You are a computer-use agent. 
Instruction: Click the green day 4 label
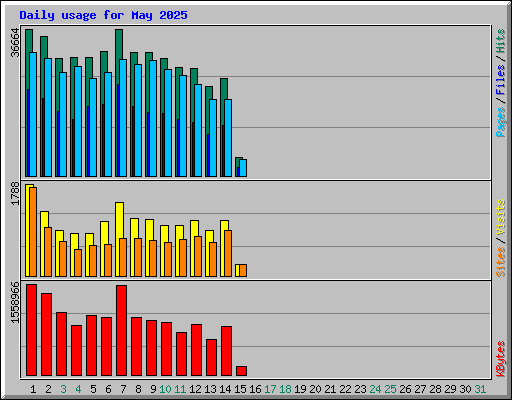(78, 389)
